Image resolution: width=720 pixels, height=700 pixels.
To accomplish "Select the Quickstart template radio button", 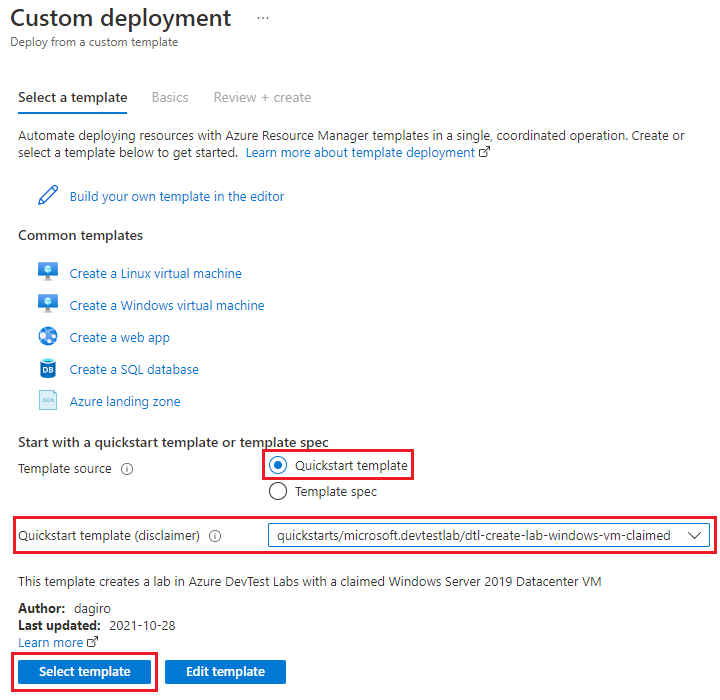I will (x=278, y=465).
